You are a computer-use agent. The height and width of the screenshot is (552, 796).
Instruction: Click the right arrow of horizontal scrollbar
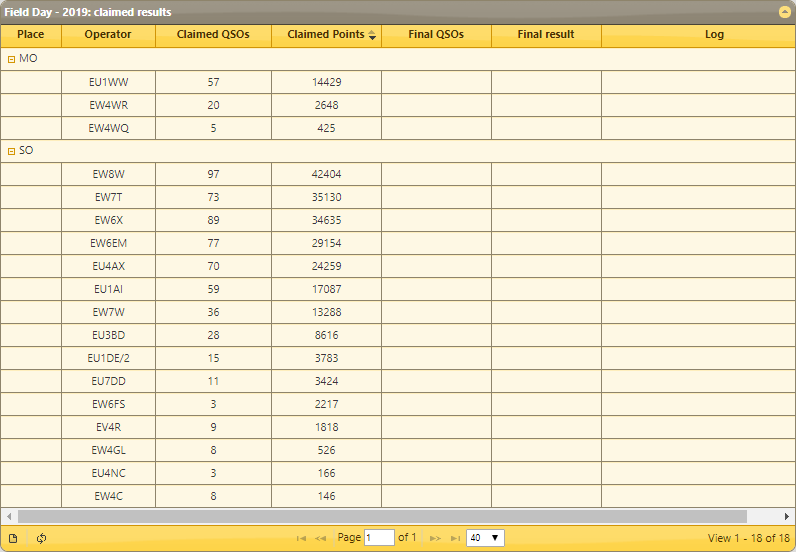pyautogui.click(x=789, y=516)
